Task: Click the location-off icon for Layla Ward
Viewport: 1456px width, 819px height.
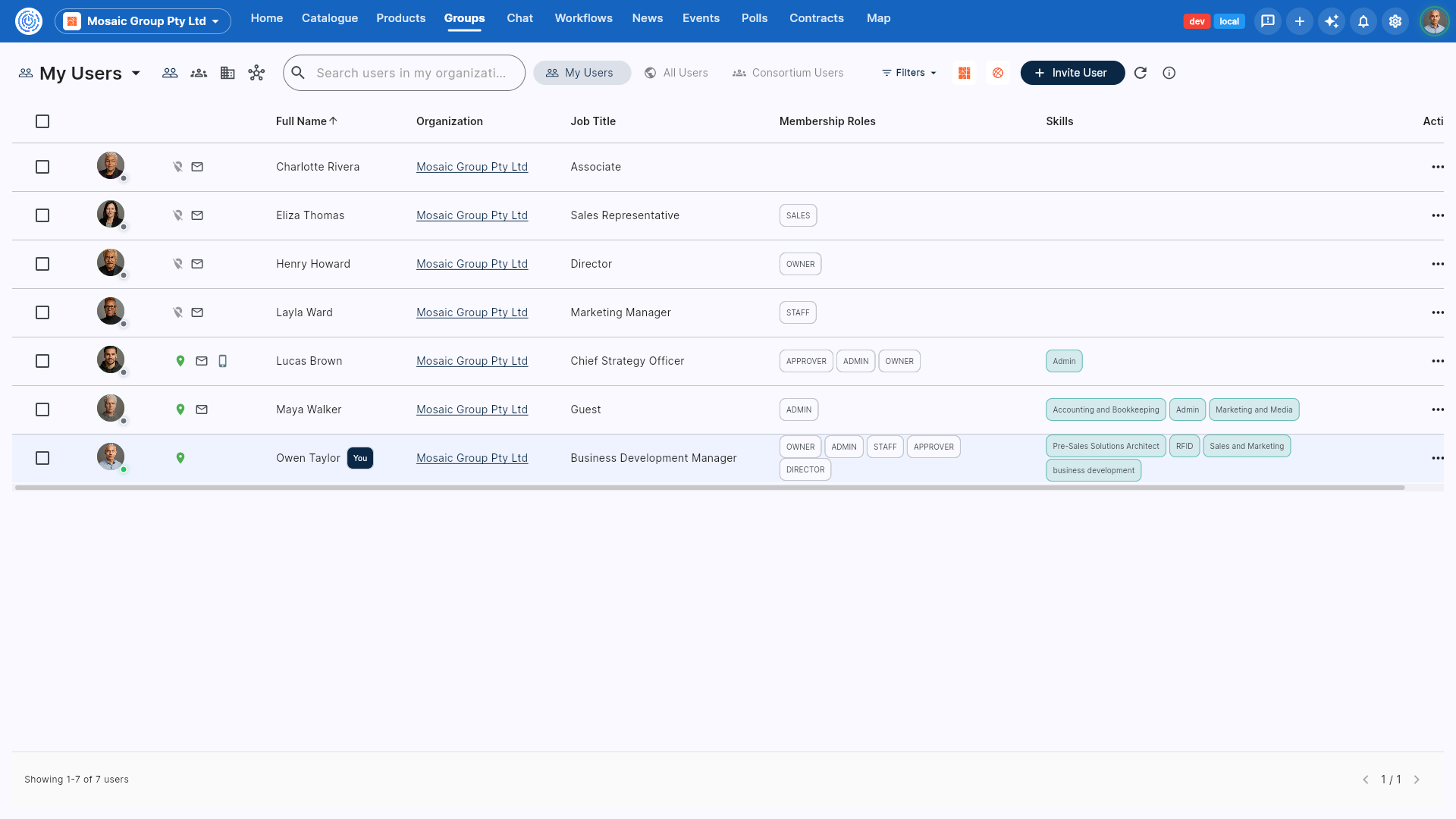Action: pyautogui.click(x=177, y=312)
